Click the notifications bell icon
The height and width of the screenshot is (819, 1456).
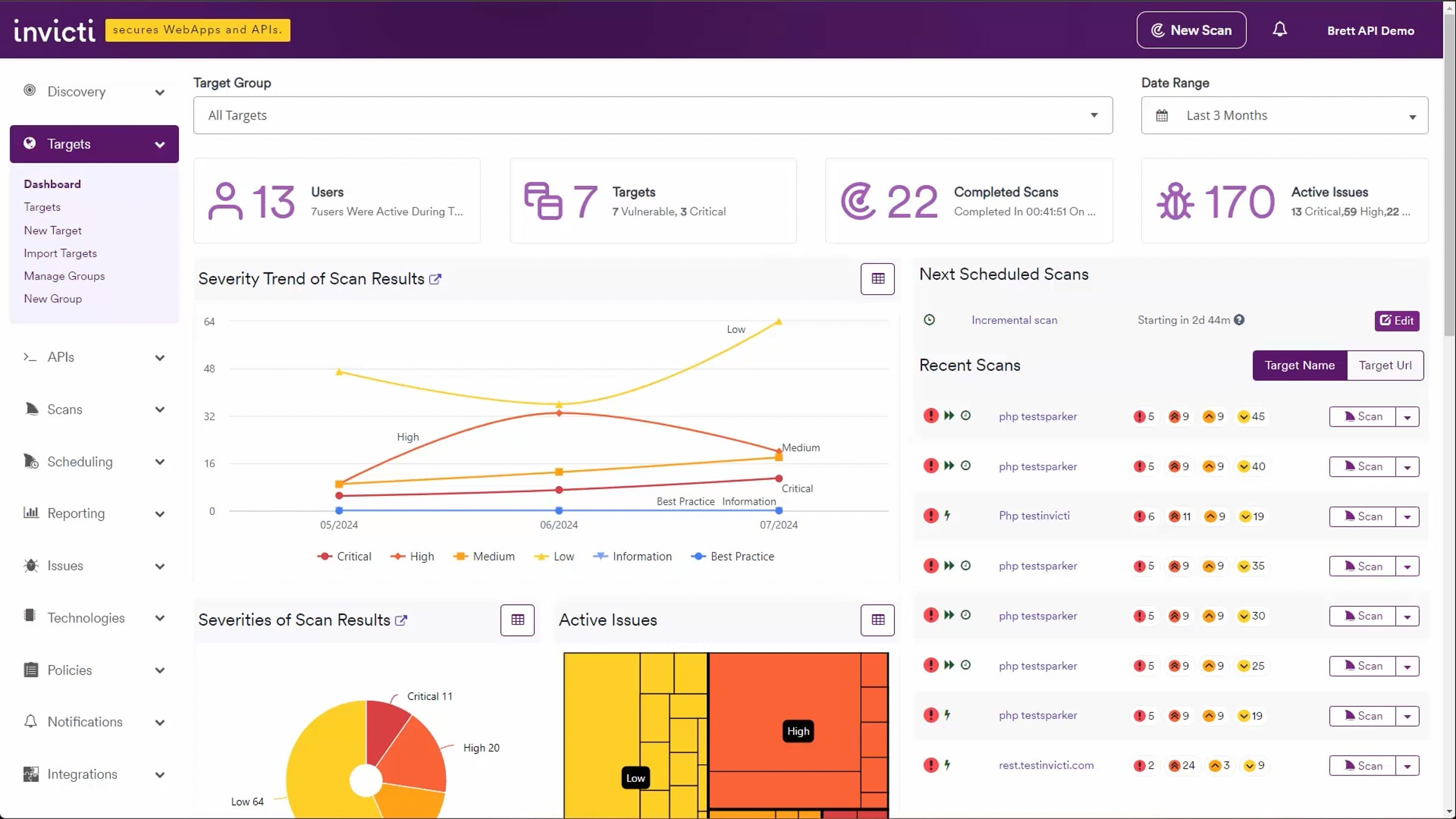coord(1279,30)
